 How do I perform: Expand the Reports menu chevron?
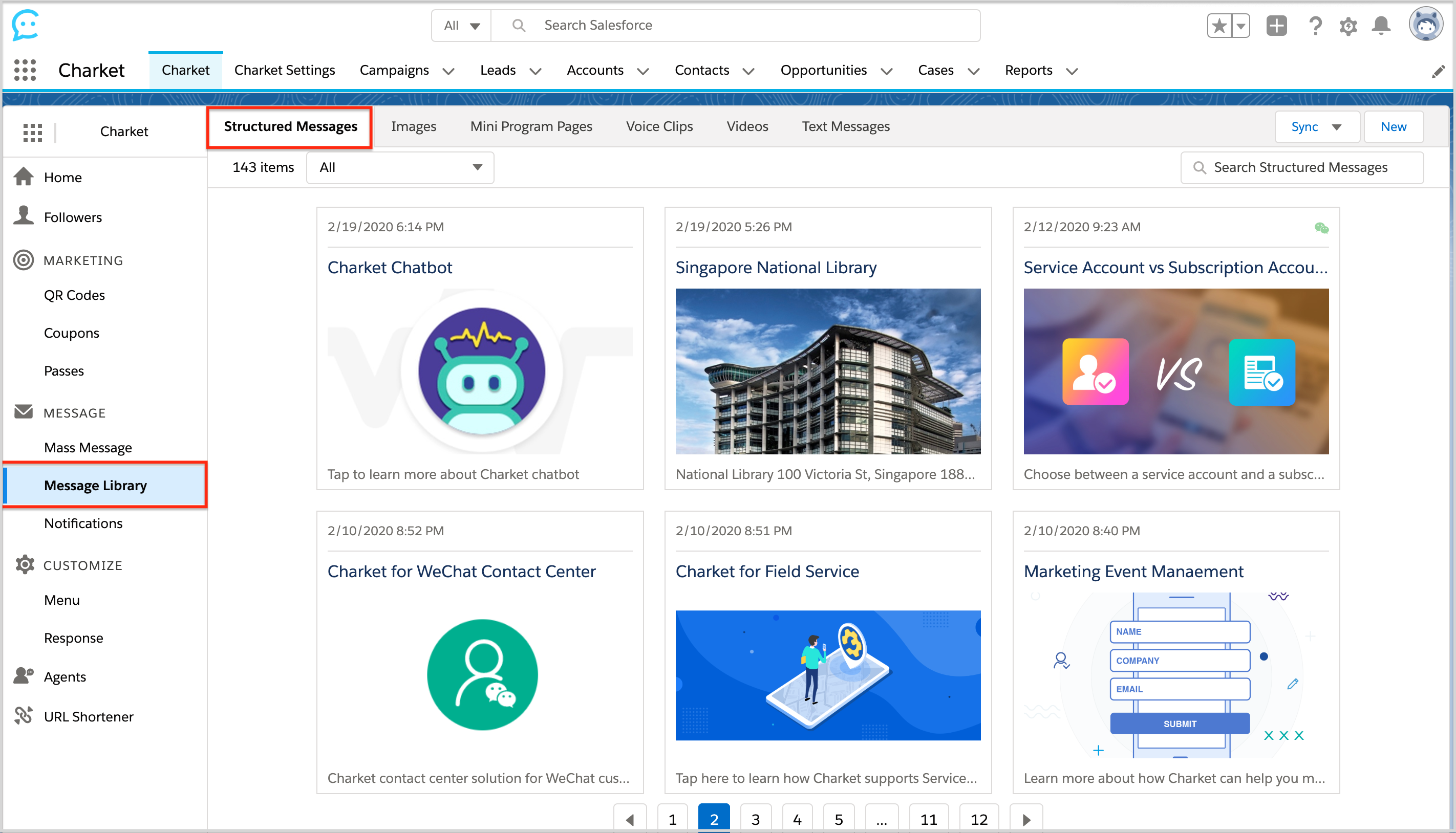[x=1072, y=72]
